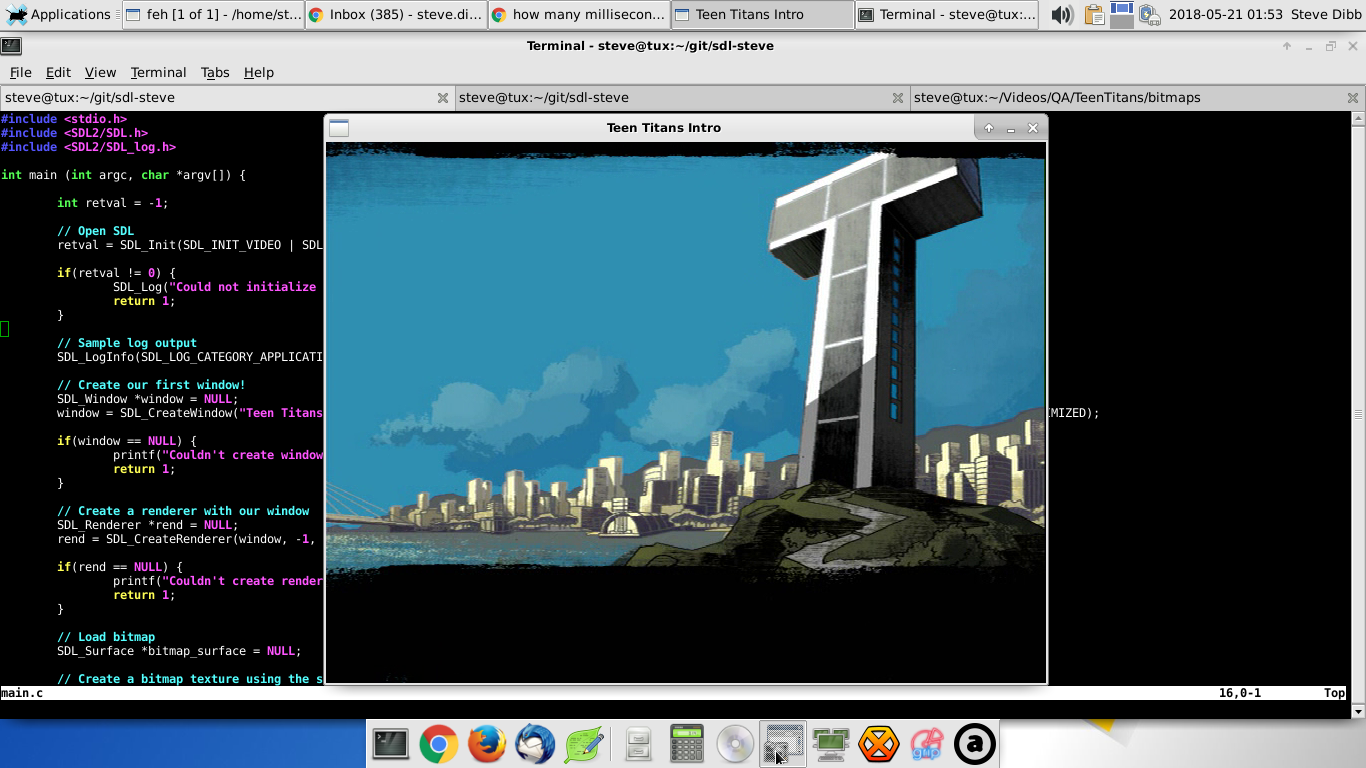
Task: Switch to first sdl-steve terminal tab
Action: tap(228, 98)
